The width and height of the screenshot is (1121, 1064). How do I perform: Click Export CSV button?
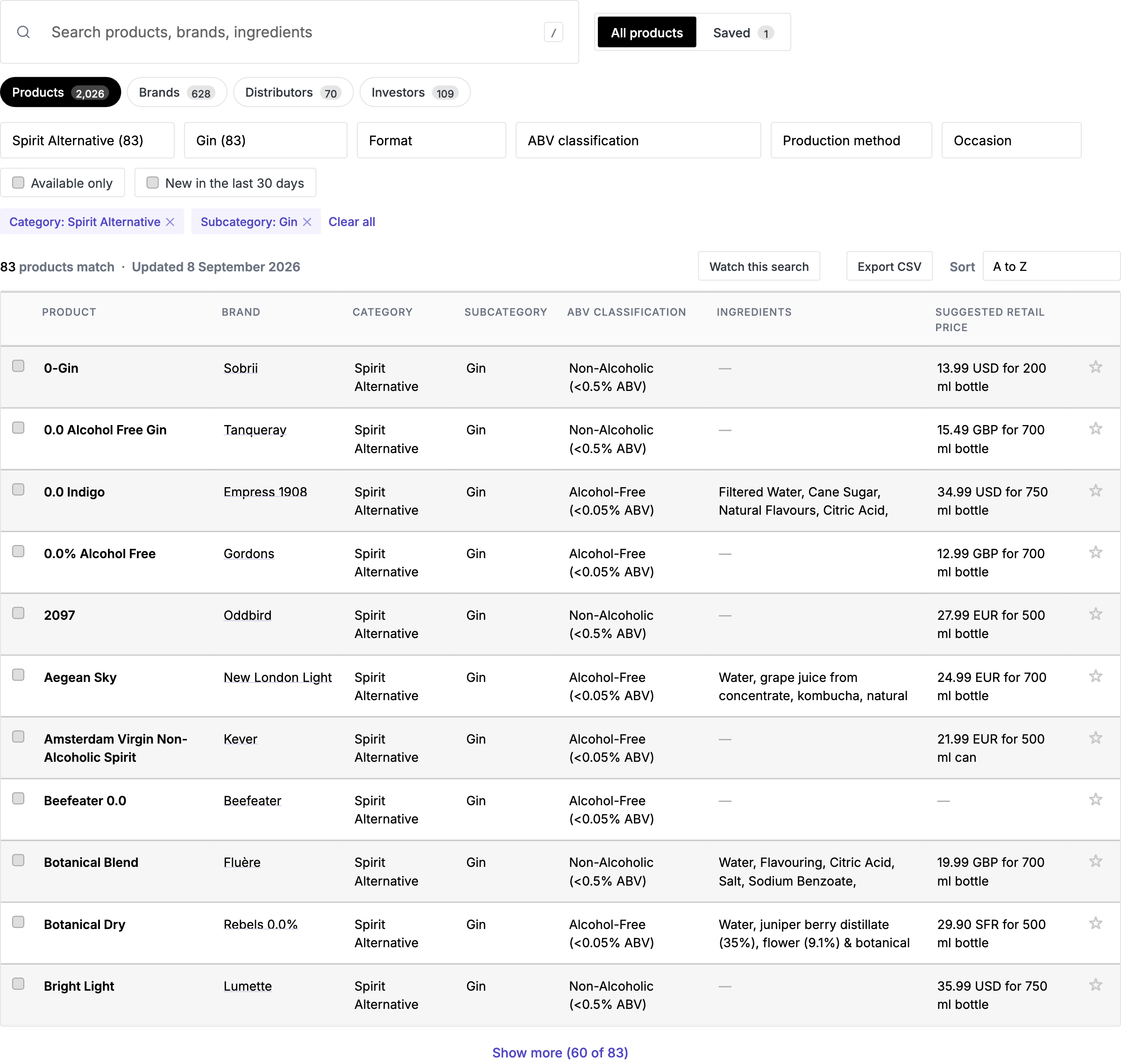tap(889, 266)
